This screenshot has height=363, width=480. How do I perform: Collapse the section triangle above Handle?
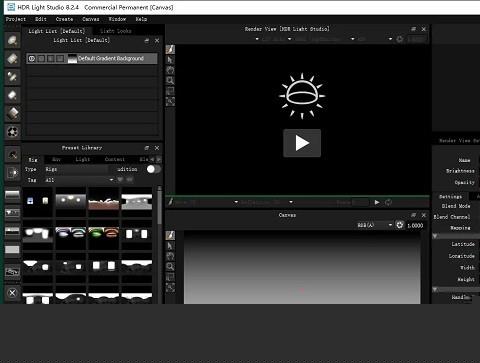point(435,289)
